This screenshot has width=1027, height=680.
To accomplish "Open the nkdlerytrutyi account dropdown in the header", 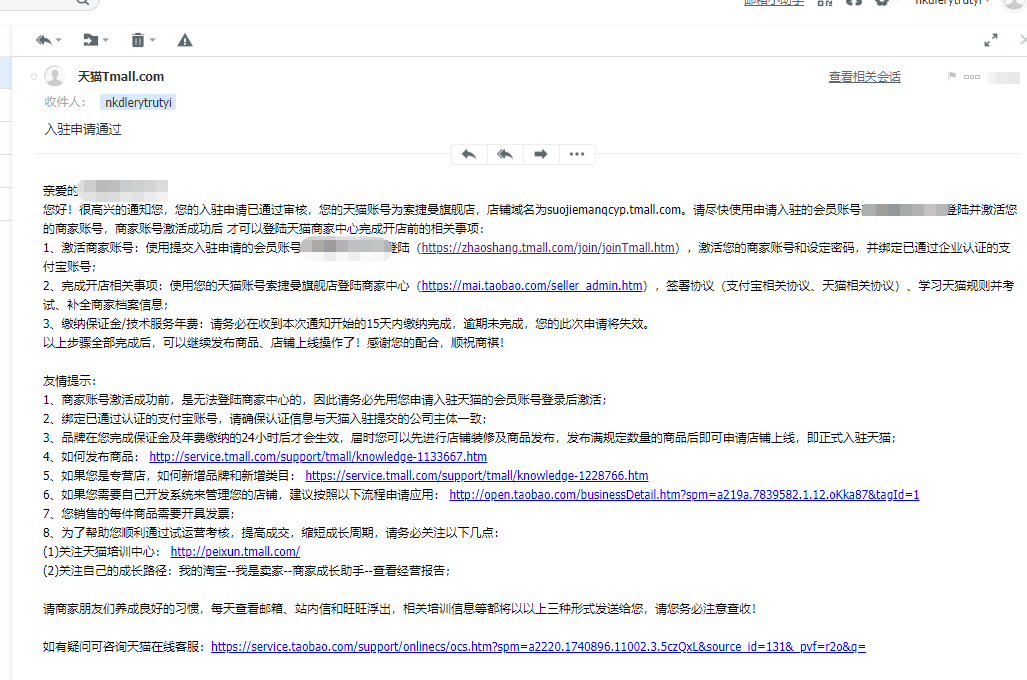I will point(952,2).
